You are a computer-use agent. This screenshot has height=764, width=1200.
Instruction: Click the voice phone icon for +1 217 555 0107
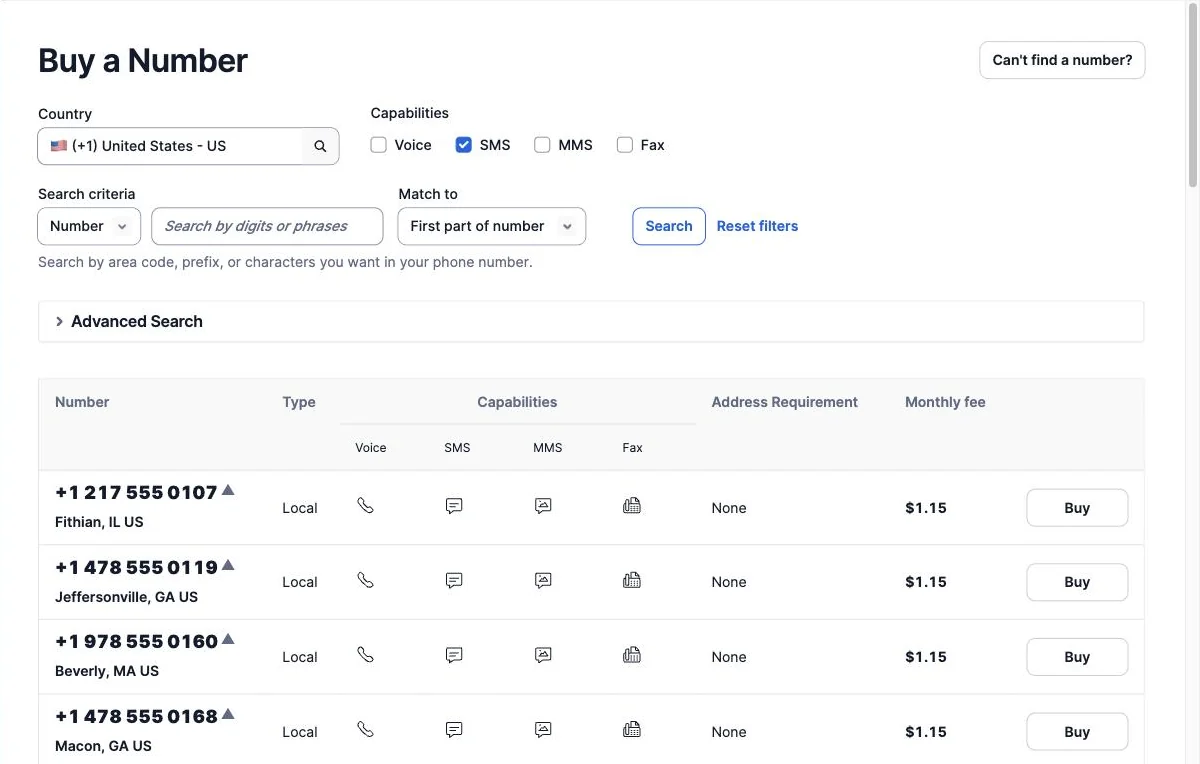(365, 506)
